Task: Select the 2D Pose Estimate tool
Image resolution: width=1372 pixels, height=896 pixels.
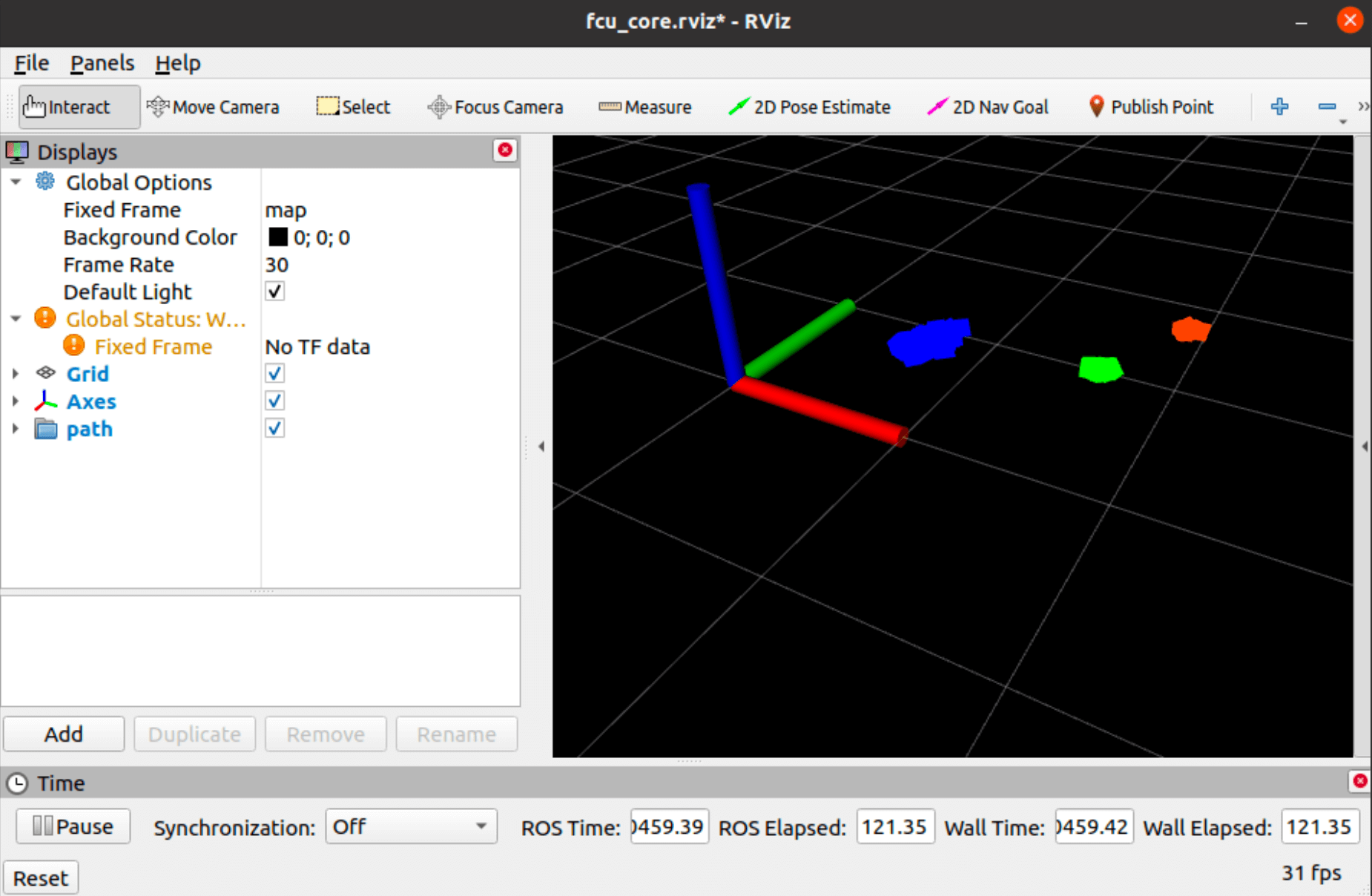Action: (810, 108)
